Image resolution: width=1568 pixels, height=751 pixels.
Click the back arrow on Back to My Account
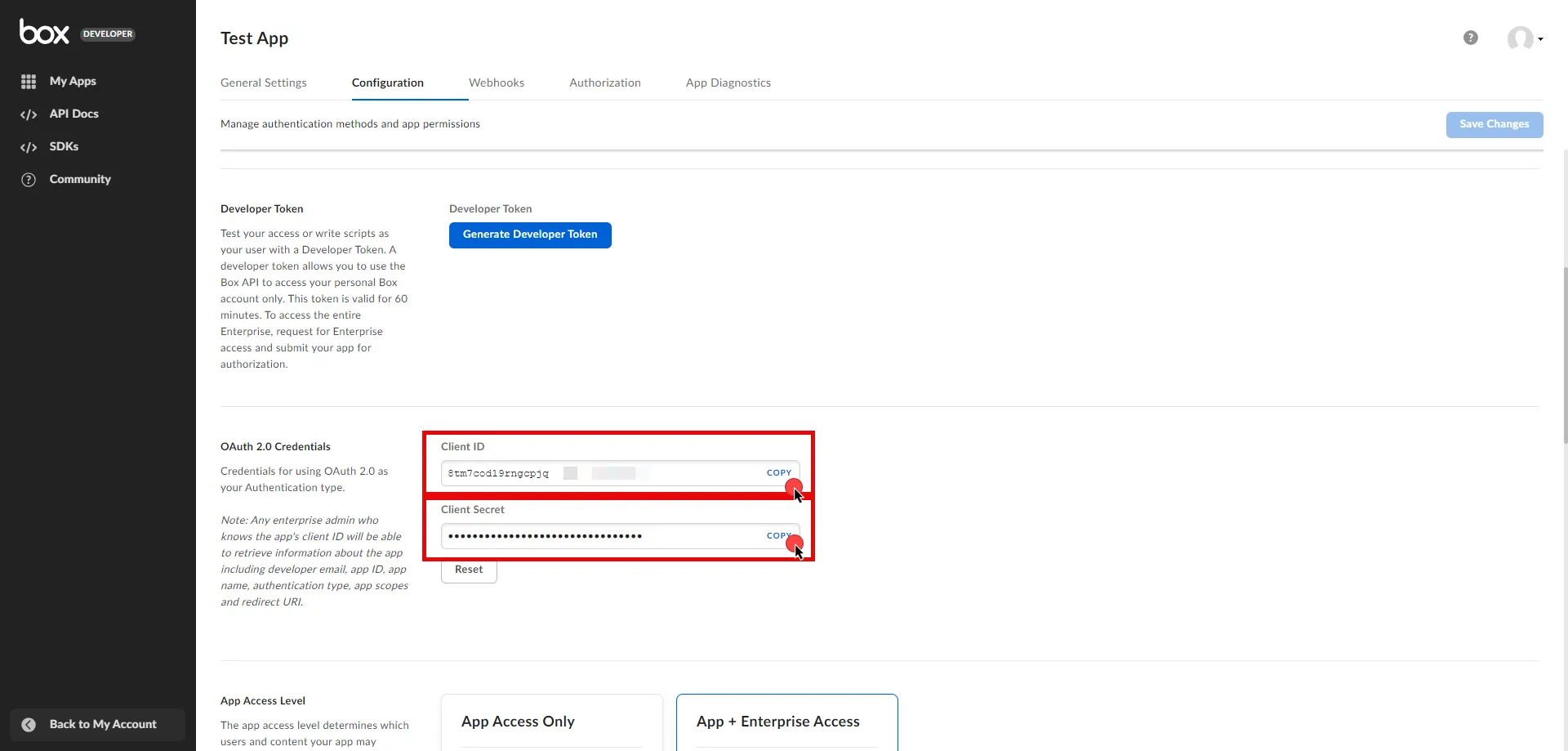click(x=28, y=724)
